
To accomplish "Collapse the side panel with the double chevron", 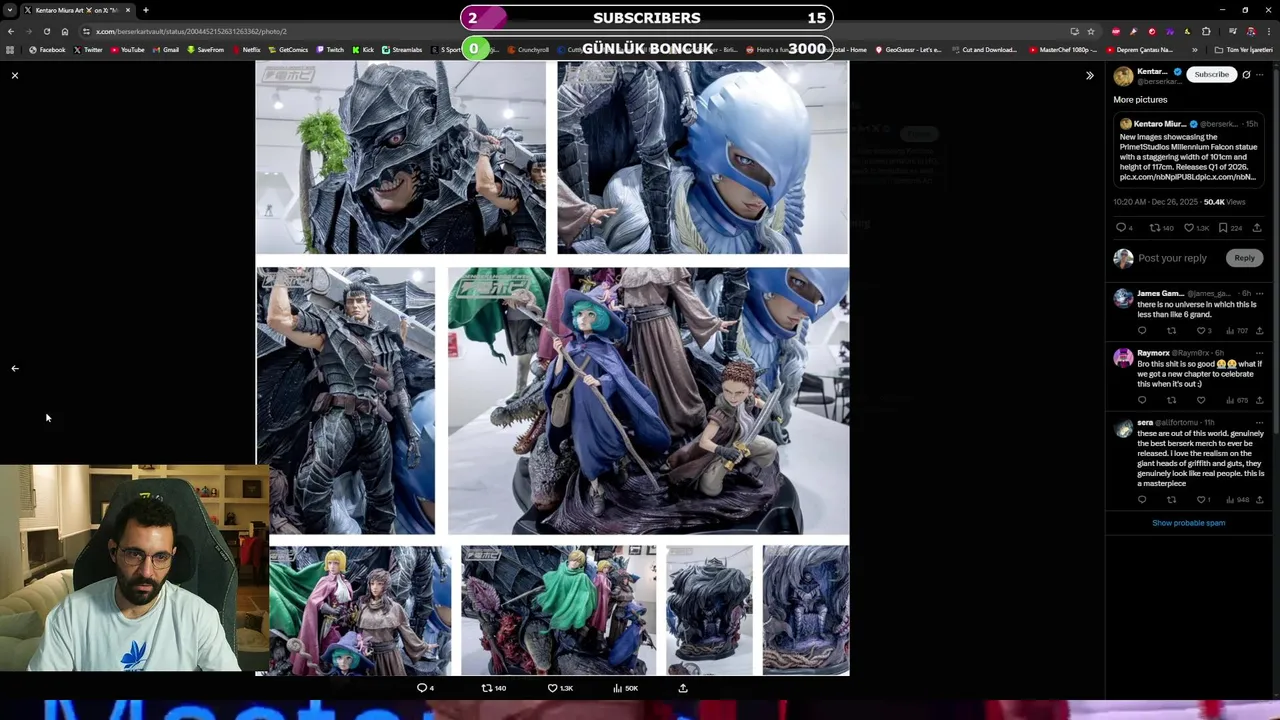I will click(x=1090, y=75).
